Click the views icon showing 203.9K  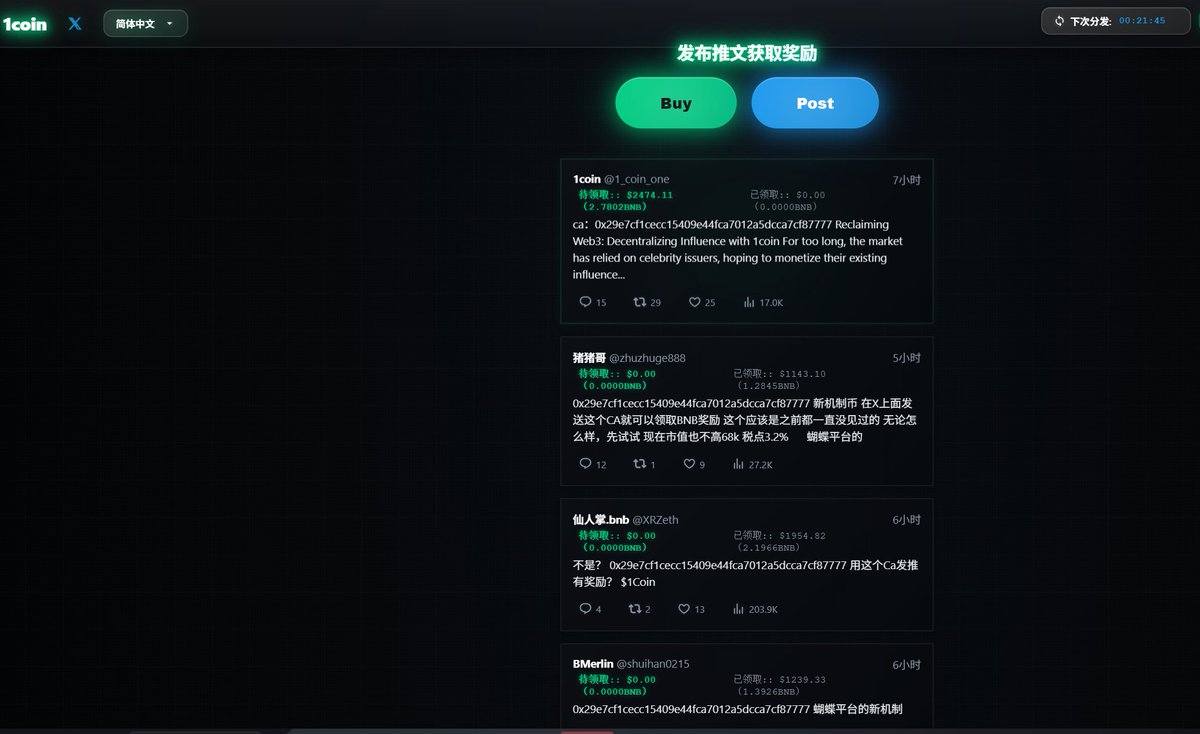point(738,609)
